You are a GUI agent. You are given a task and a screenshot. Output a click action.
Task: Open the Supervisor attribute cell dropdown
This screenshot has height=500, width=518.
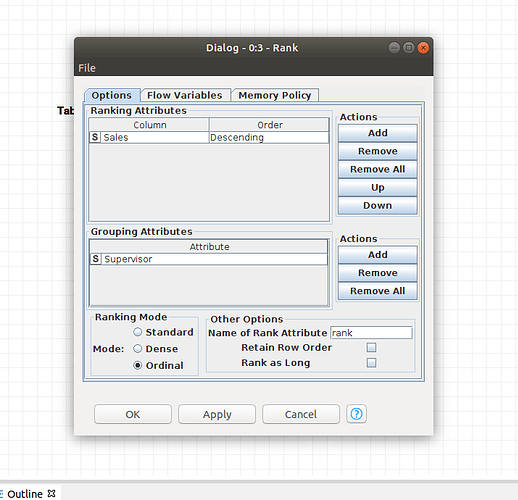(x=209, y=259)
